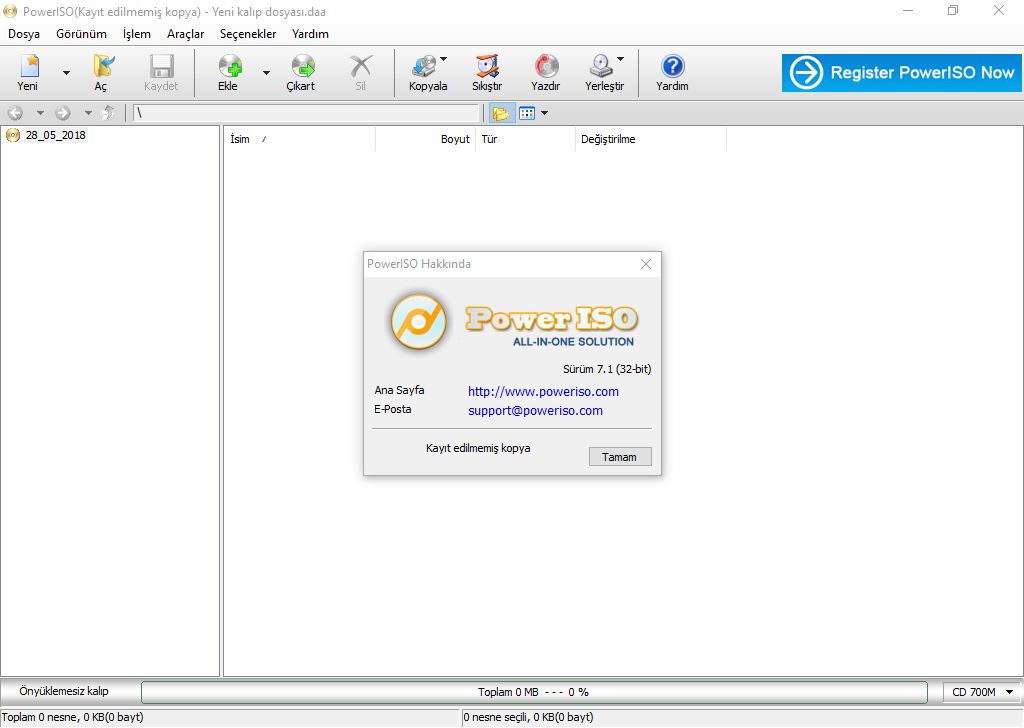Sort by the Tür column header
Image resolution: width=1024 pixels, height=728 pixels.
[525, 139]
